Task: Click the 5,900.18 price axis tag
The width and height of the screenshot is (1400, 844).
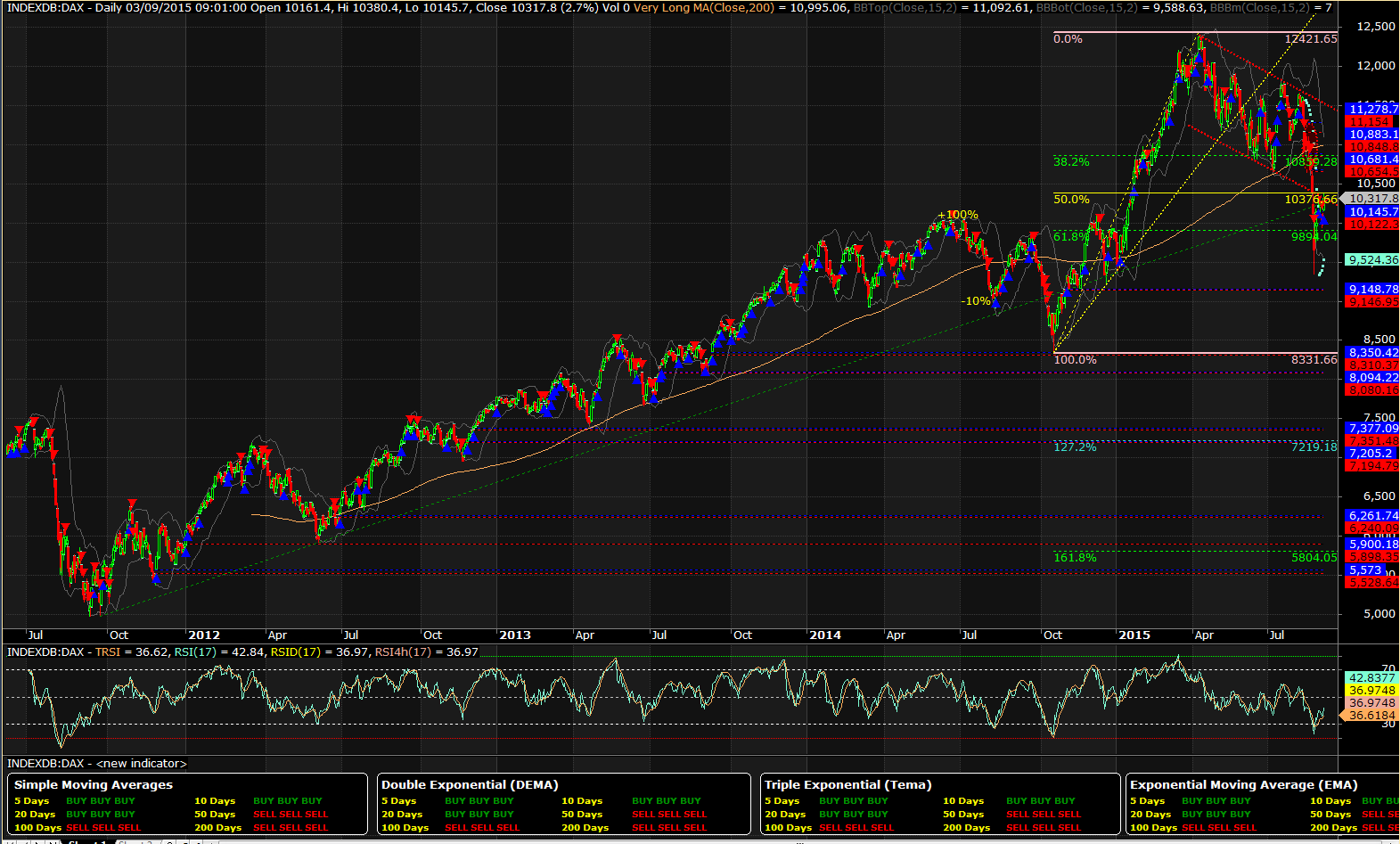Action: [1372, 545]
